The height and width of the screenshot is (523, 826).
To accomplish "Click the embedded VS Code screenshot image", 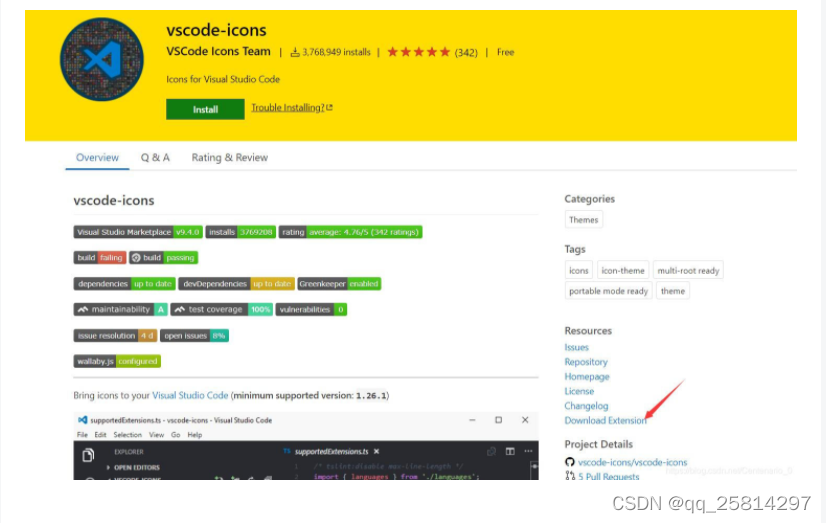I will (306, 446).
